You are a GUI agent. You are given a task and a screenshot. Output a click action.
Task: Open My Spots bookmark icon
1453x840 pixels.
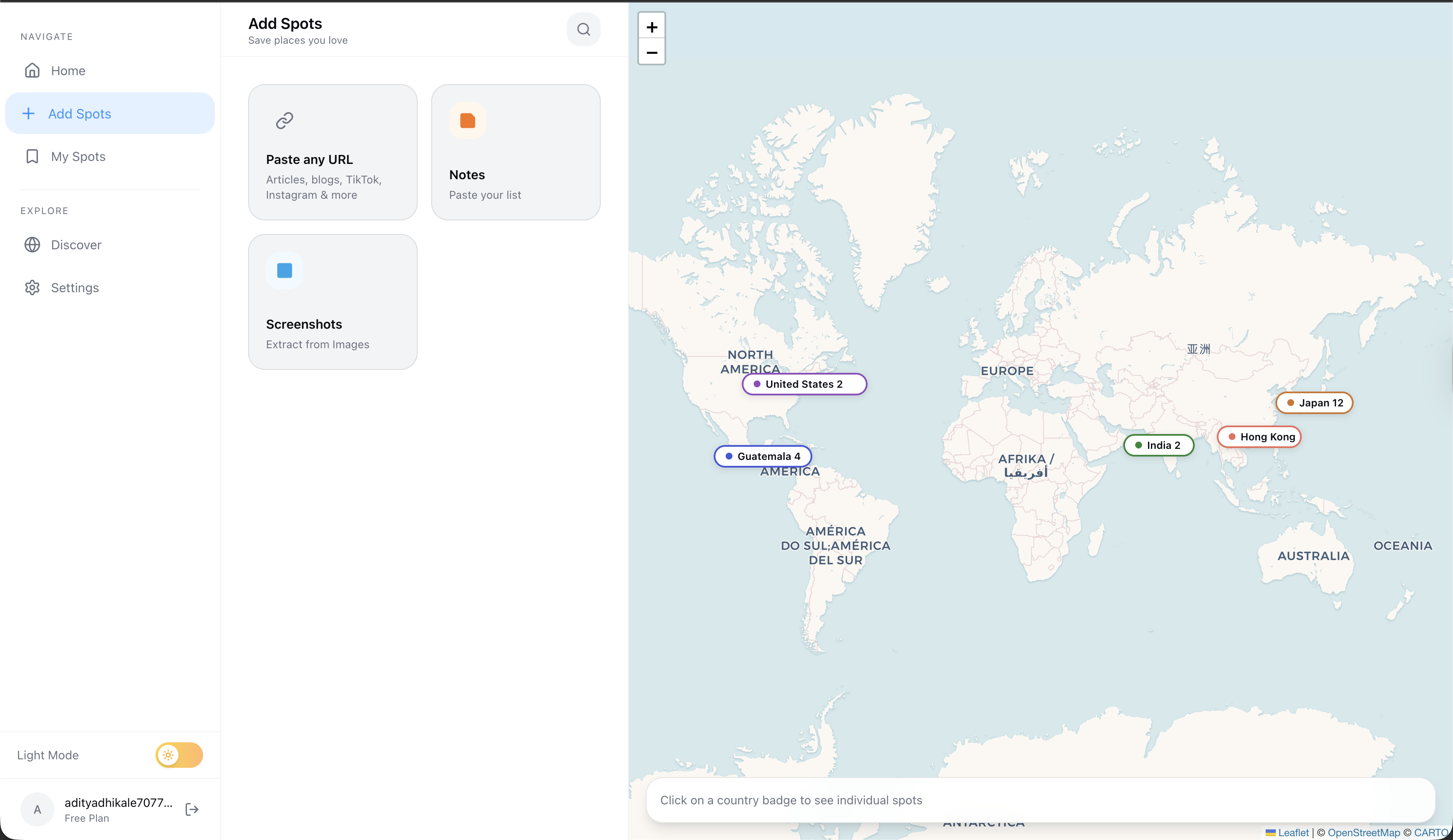pyautogui.click(x=32, y=156)
